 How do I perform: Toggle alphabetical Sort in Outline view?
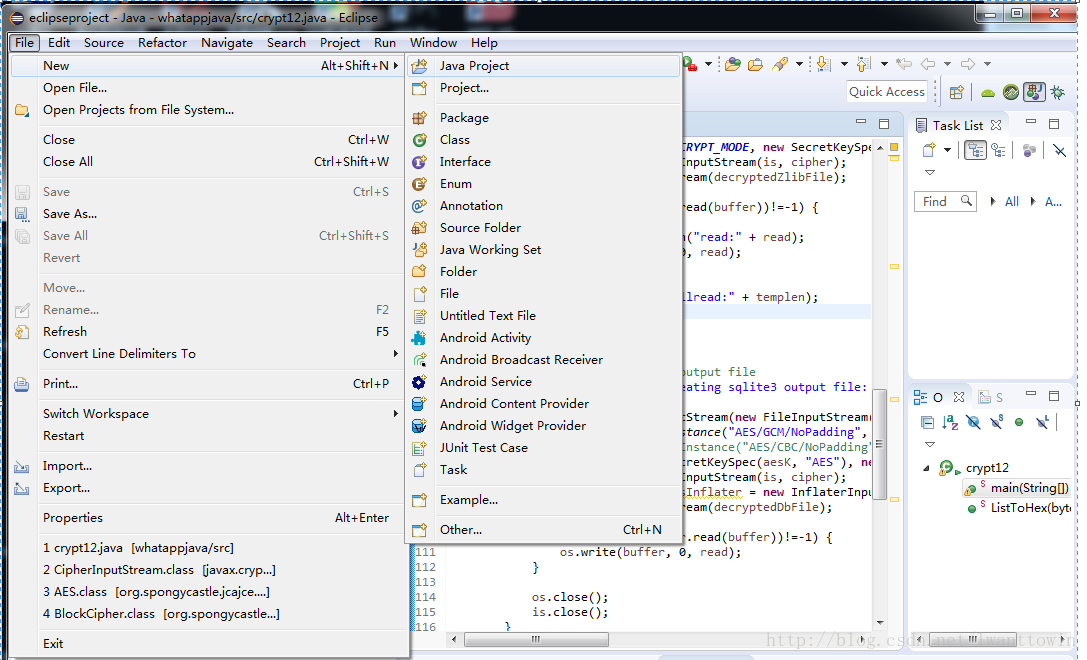click(x=950, y=422)
